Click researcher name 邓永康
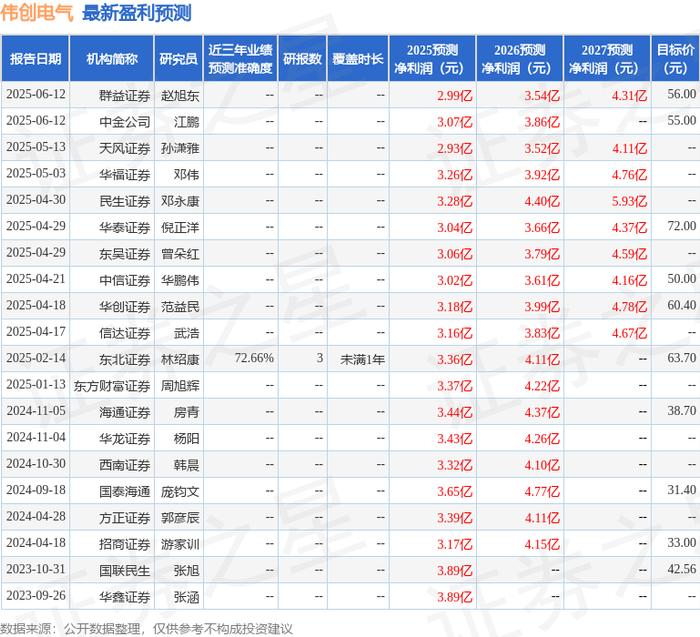 pos(180,201)
